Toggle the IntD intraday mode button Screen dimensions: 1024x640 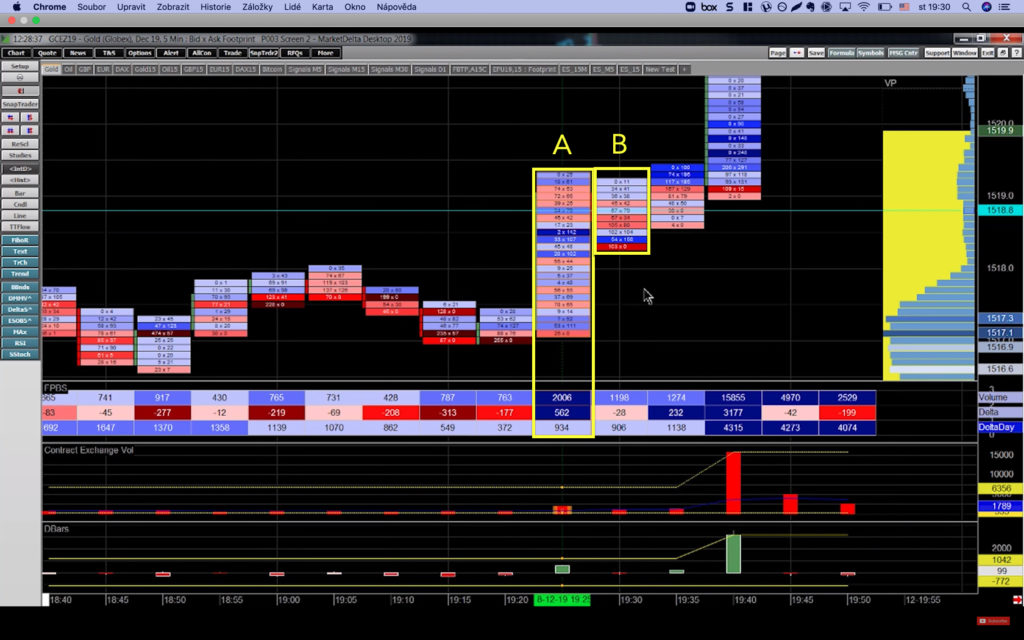[20, 169]
